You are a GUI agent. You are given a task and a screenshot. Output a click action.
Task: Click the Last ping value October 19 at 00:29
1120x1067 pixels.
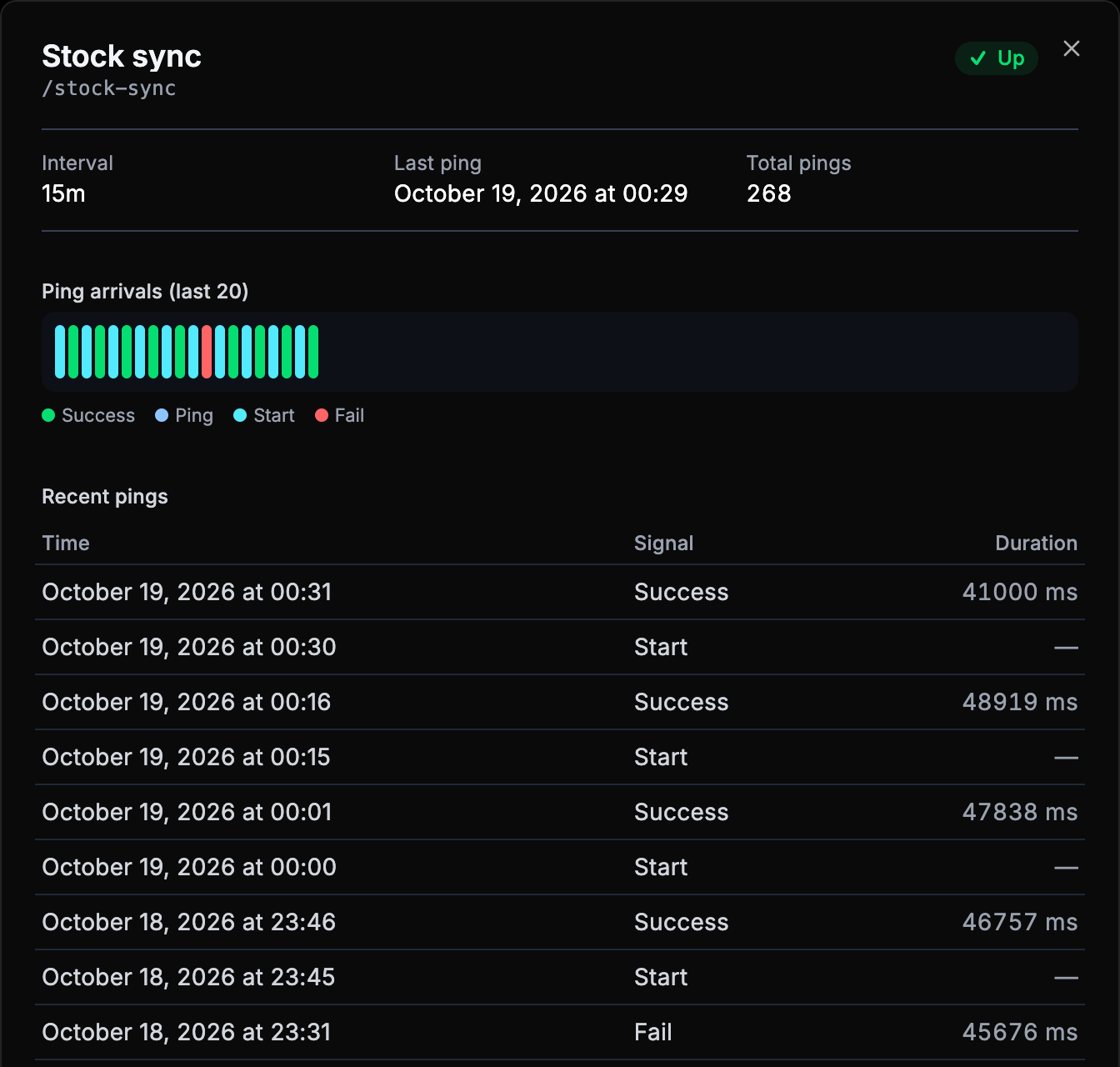pyautogui.click(x=541, y=193)
